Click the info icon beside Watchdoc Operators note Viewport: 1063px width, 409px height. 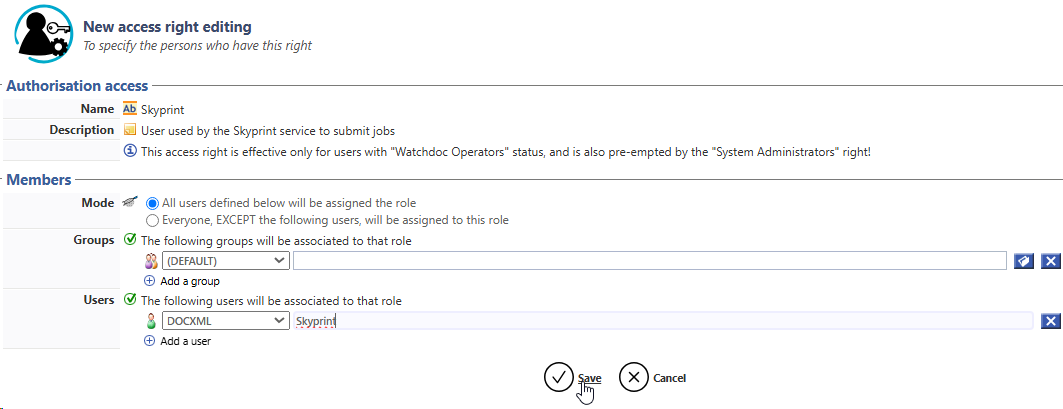click(130, 151)
